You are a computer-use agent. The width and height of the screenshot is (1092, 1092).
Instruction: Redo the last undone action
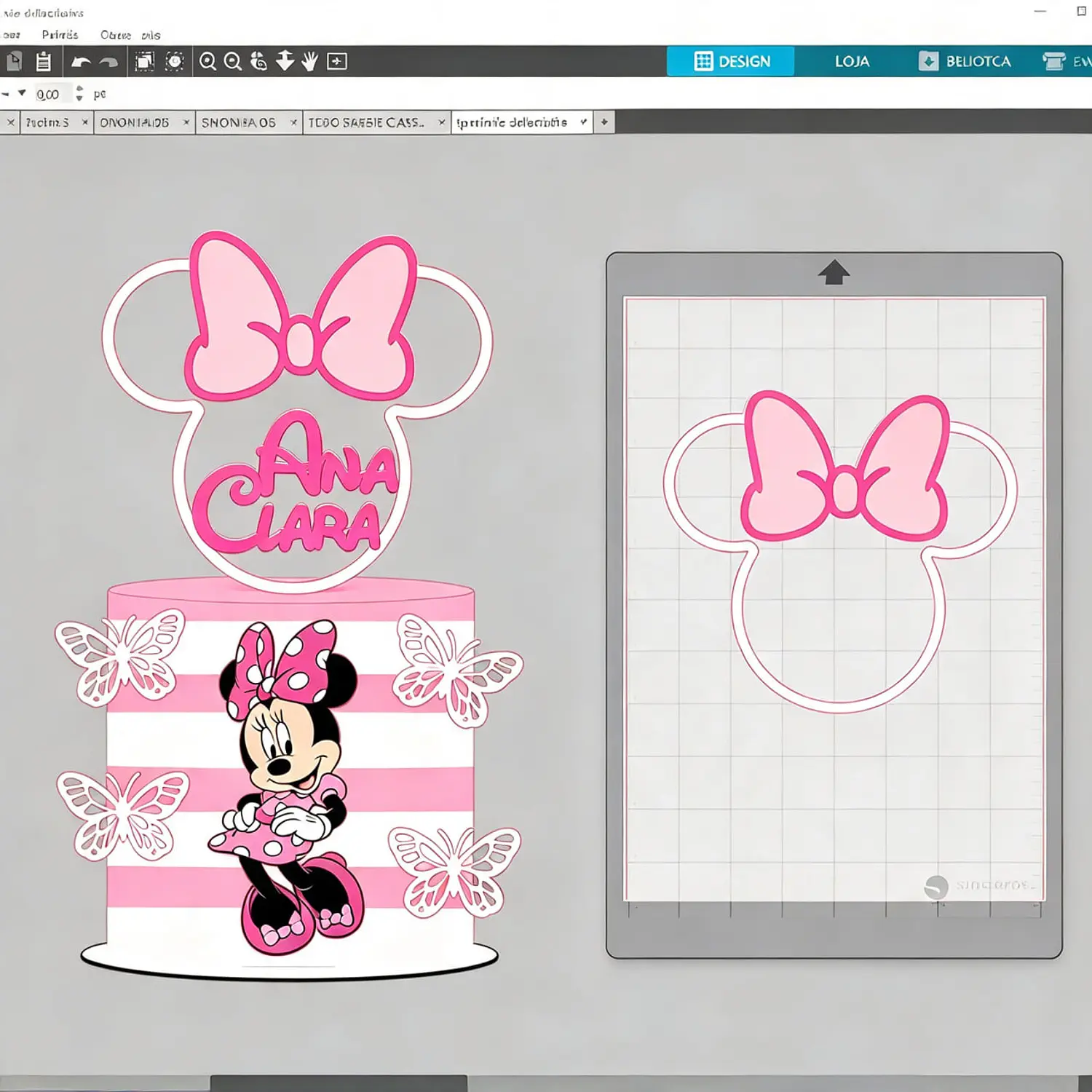click(x=108, y=62)
